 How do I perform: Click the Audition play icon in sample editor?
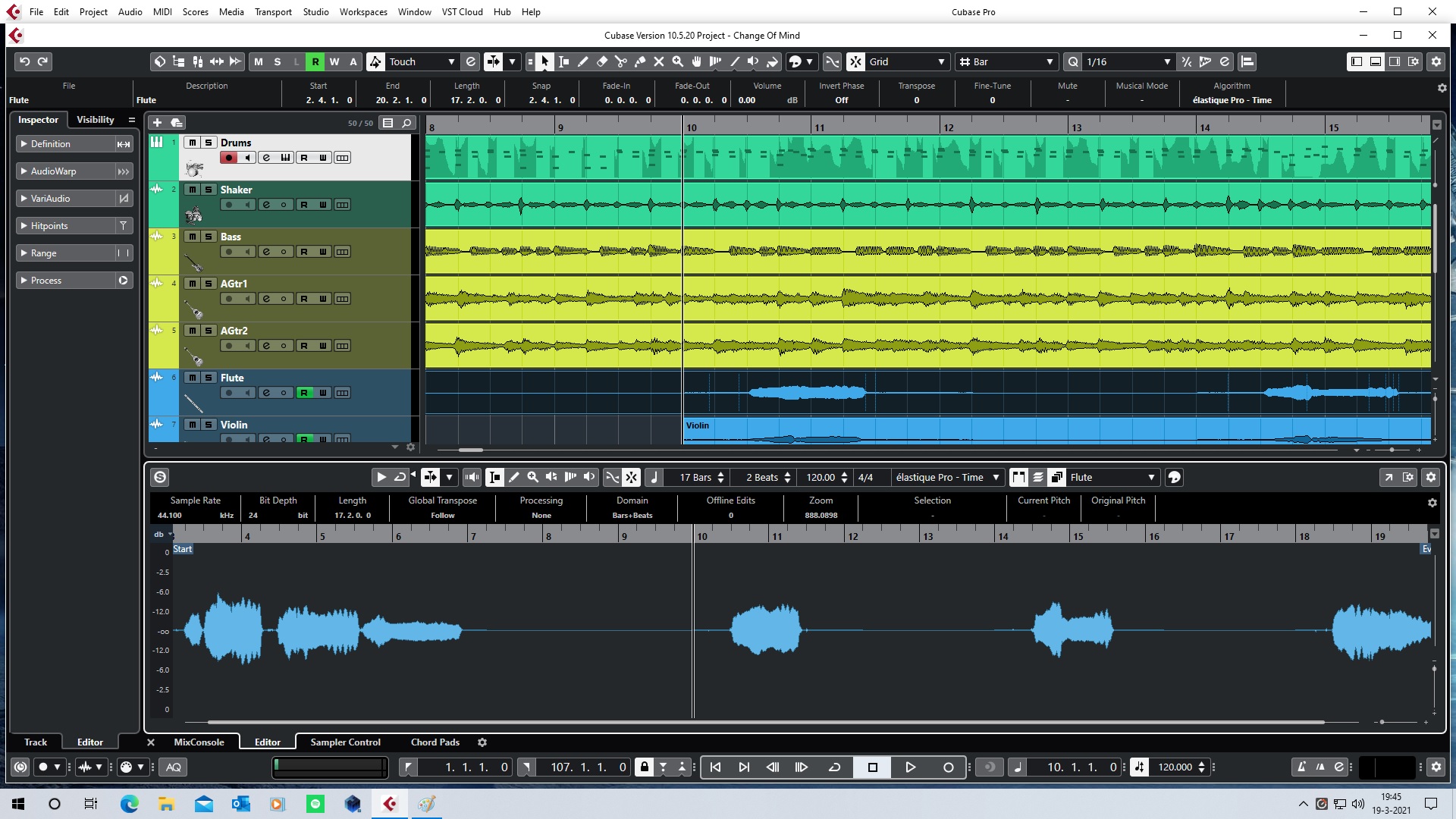(x=381, y=477)
